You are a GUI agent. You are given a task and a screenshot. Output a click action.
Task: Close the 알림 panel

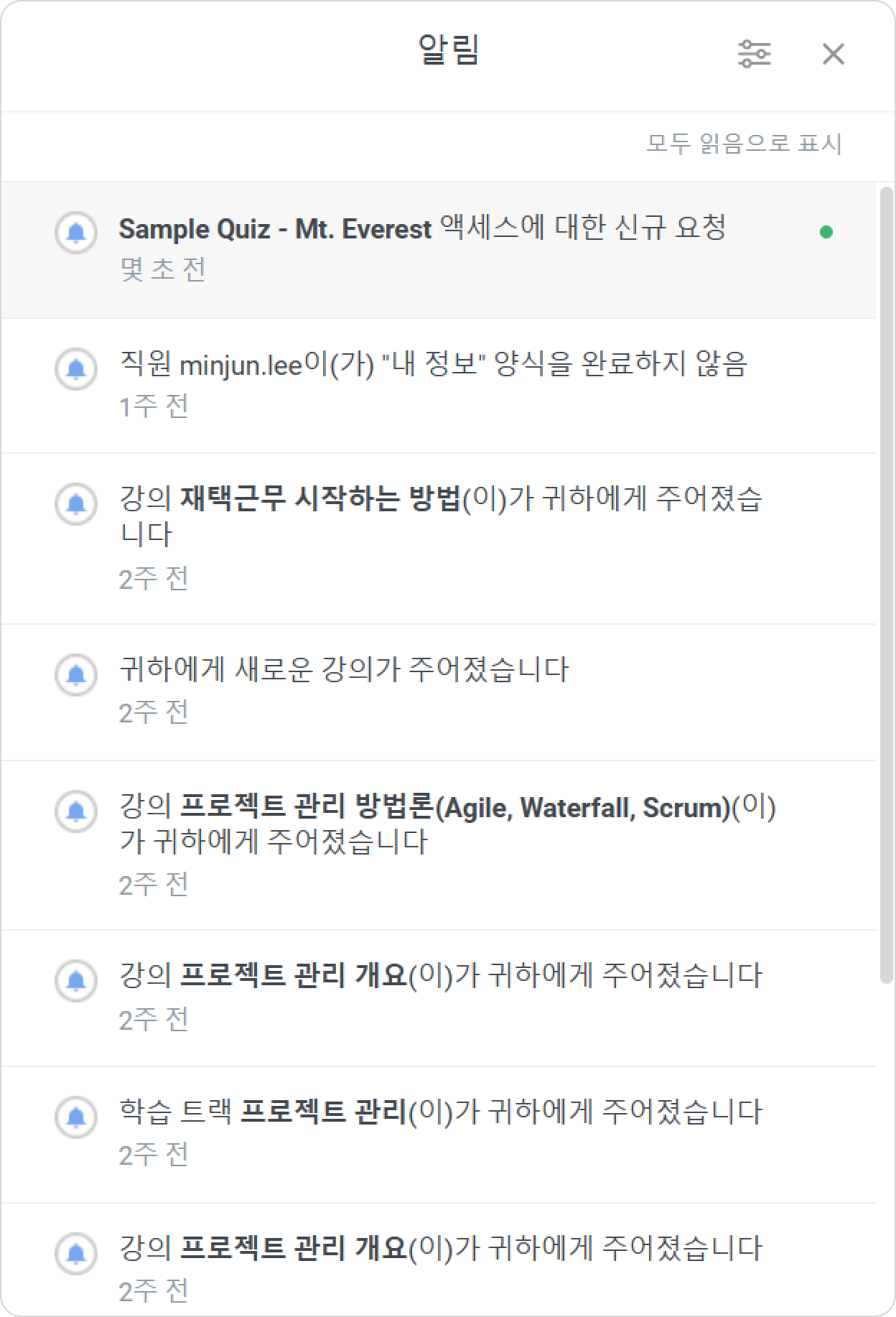833,54
